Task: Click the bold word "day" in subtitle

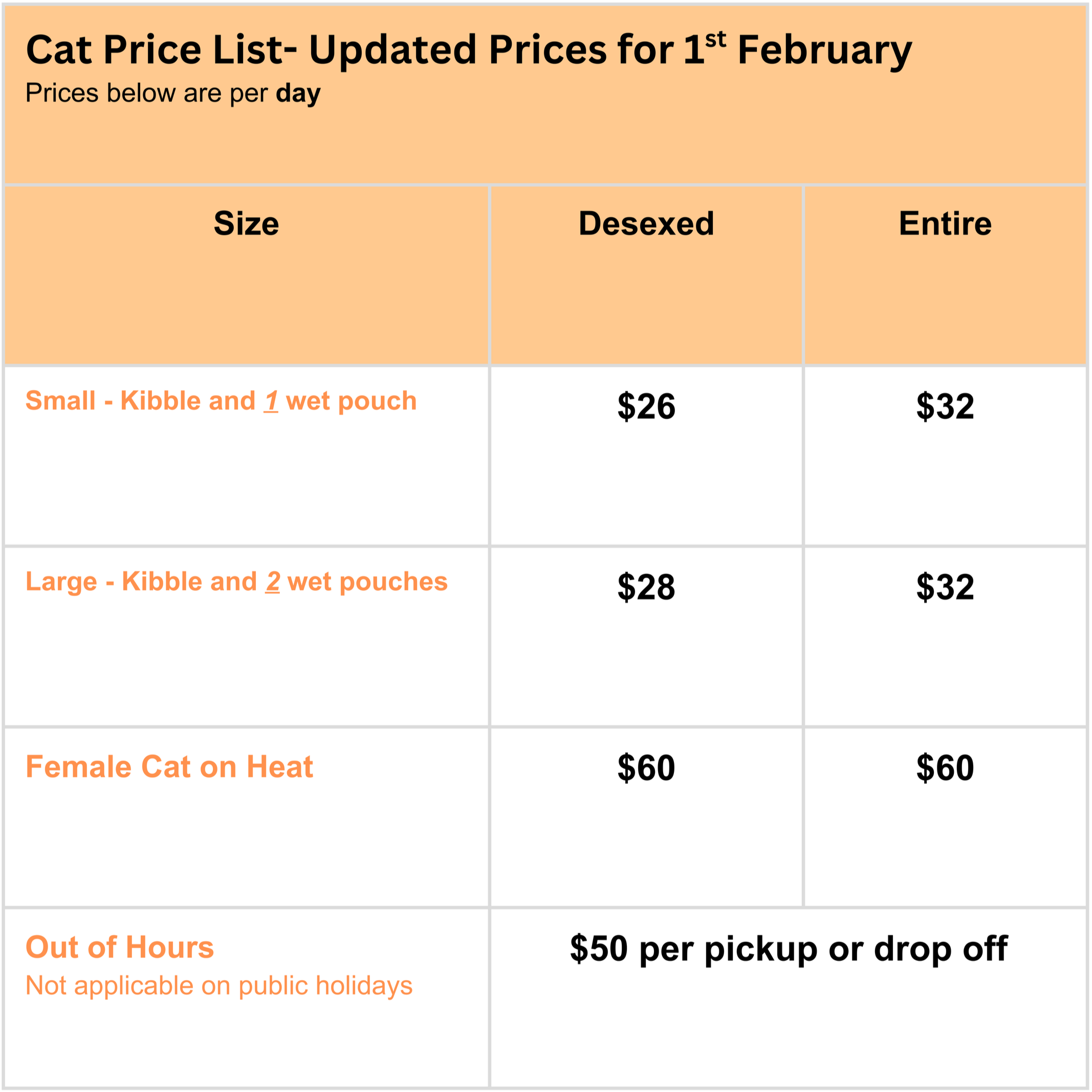Action: tap(298, 93)
